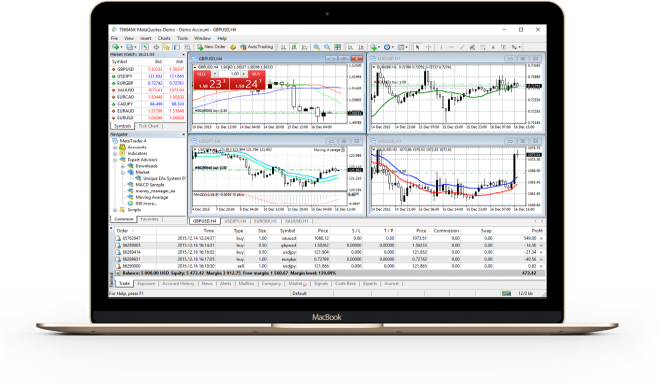Select the standard Cursor tool
This screenshot has width=660, height=384.
[418, 47]
